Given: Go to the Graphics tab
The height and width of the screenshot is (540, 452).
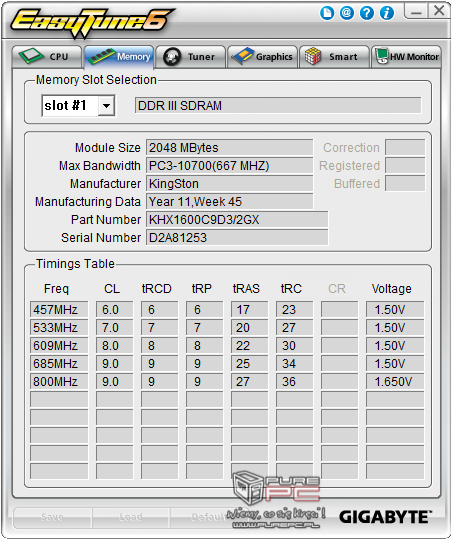Looking at the screenshot, I should point(263,57).
